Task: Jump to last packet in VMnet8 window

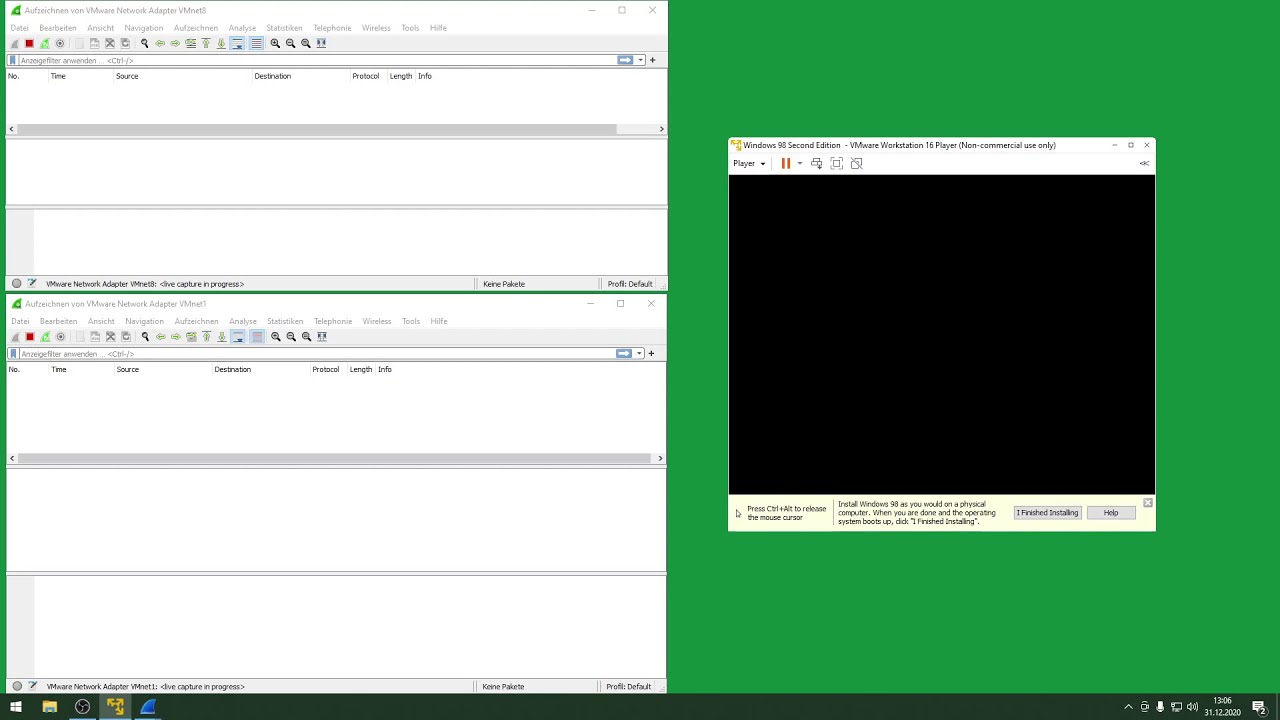Action: pyautogui.click(x=221, y=43)
